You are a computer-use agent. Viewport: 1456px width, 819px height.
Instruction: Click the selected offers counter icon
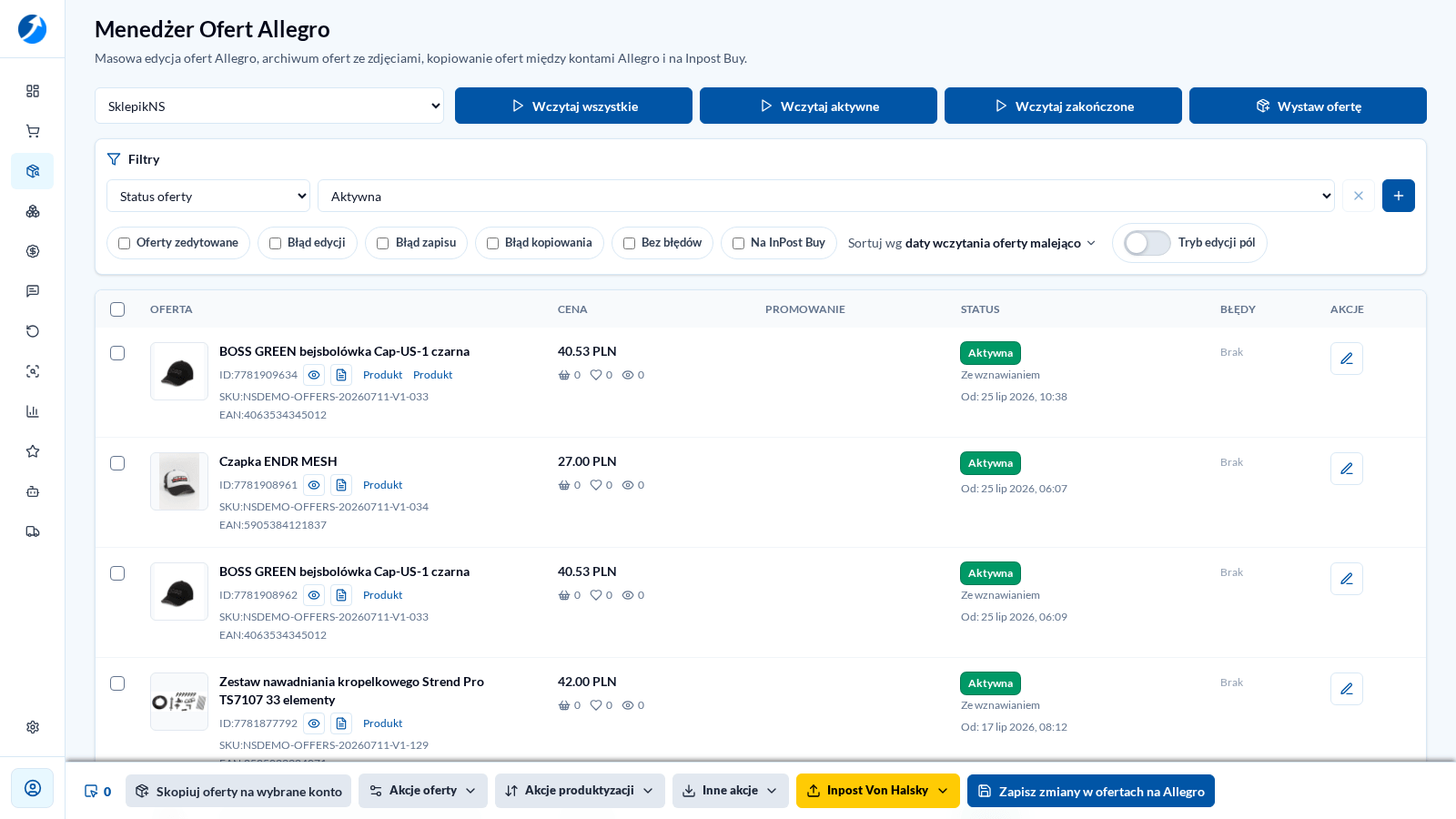tap(91, 792)
